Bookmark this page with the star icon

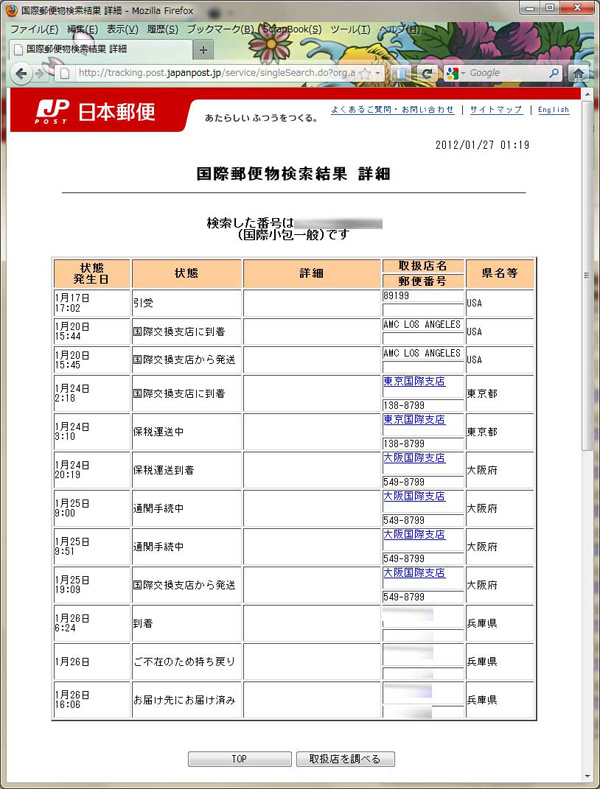click(364, 73)
